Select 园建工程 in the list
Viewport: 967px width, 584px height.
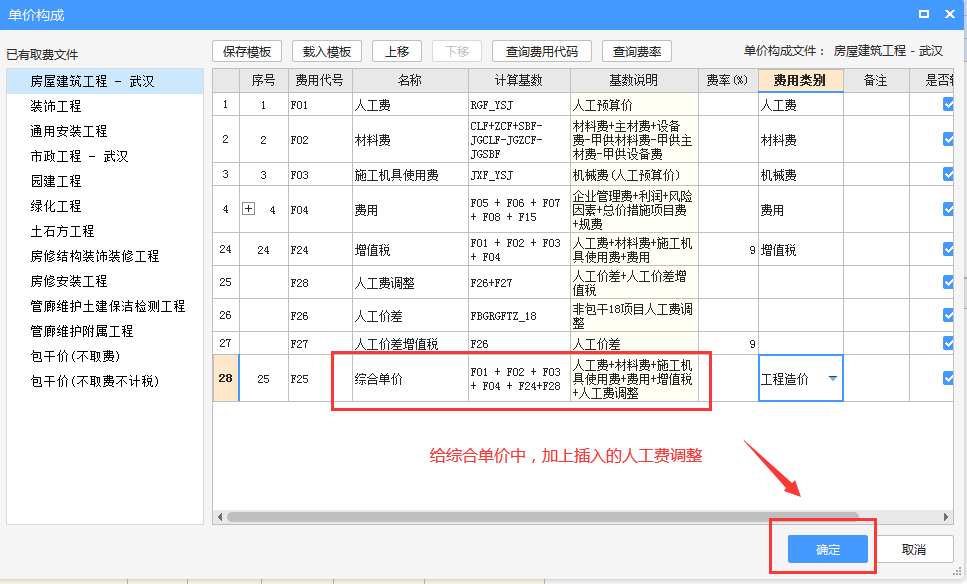105,181
